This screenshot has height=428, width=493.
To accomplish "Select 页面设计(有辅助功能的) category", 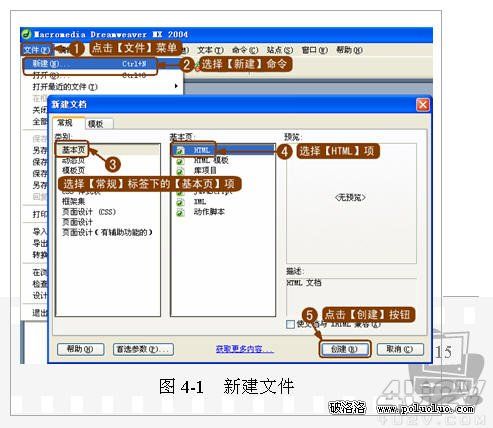I will pos(107,232).
